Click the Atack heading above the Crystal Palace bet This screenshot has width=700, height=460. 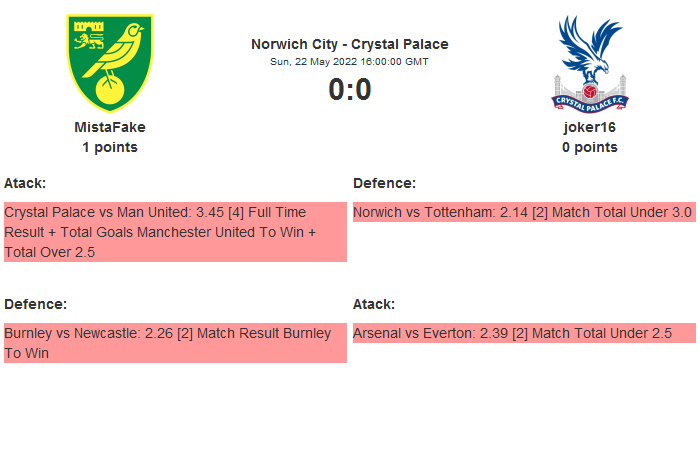tap(25, 183)
